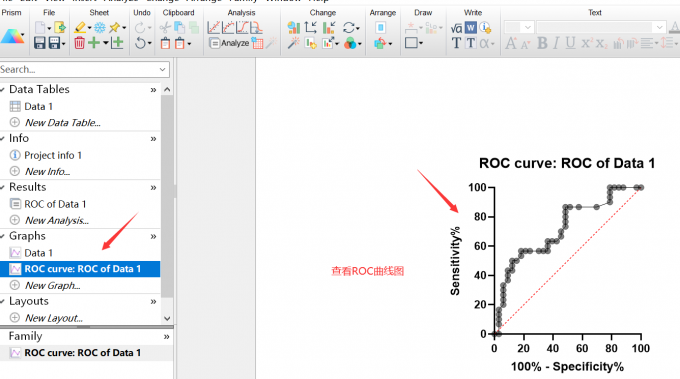680x379 pixels.
Task: Toggle Underline text formatting
Action: pos(570,43)
